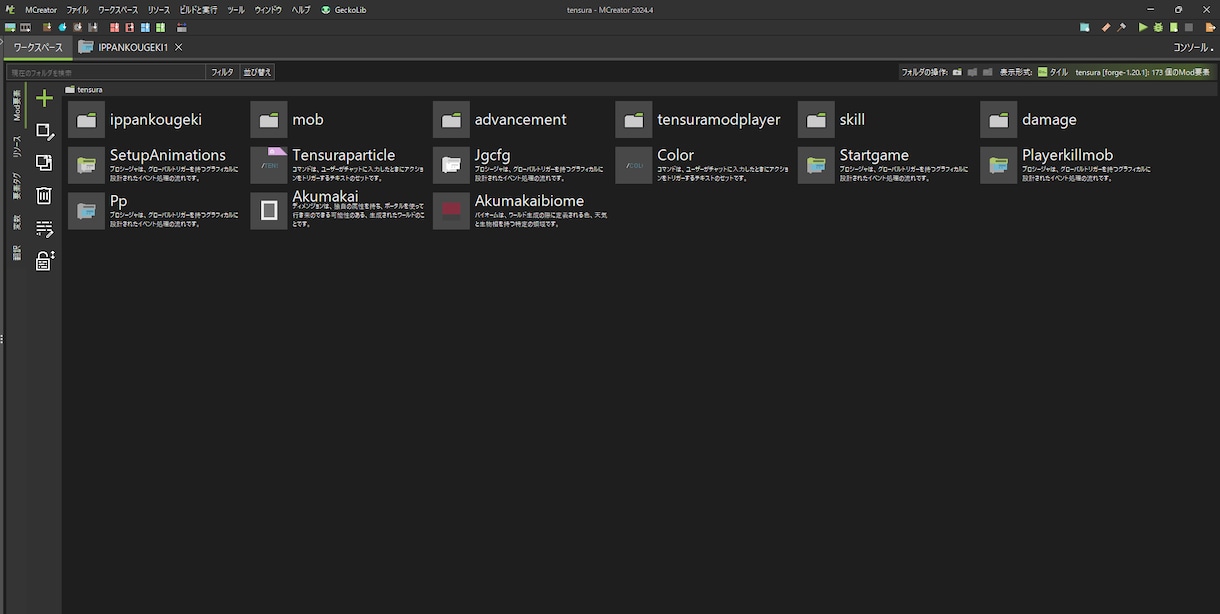Select the Playerkillmob procedure element
1220x614 pixels.
click(x=1068, y=165)
